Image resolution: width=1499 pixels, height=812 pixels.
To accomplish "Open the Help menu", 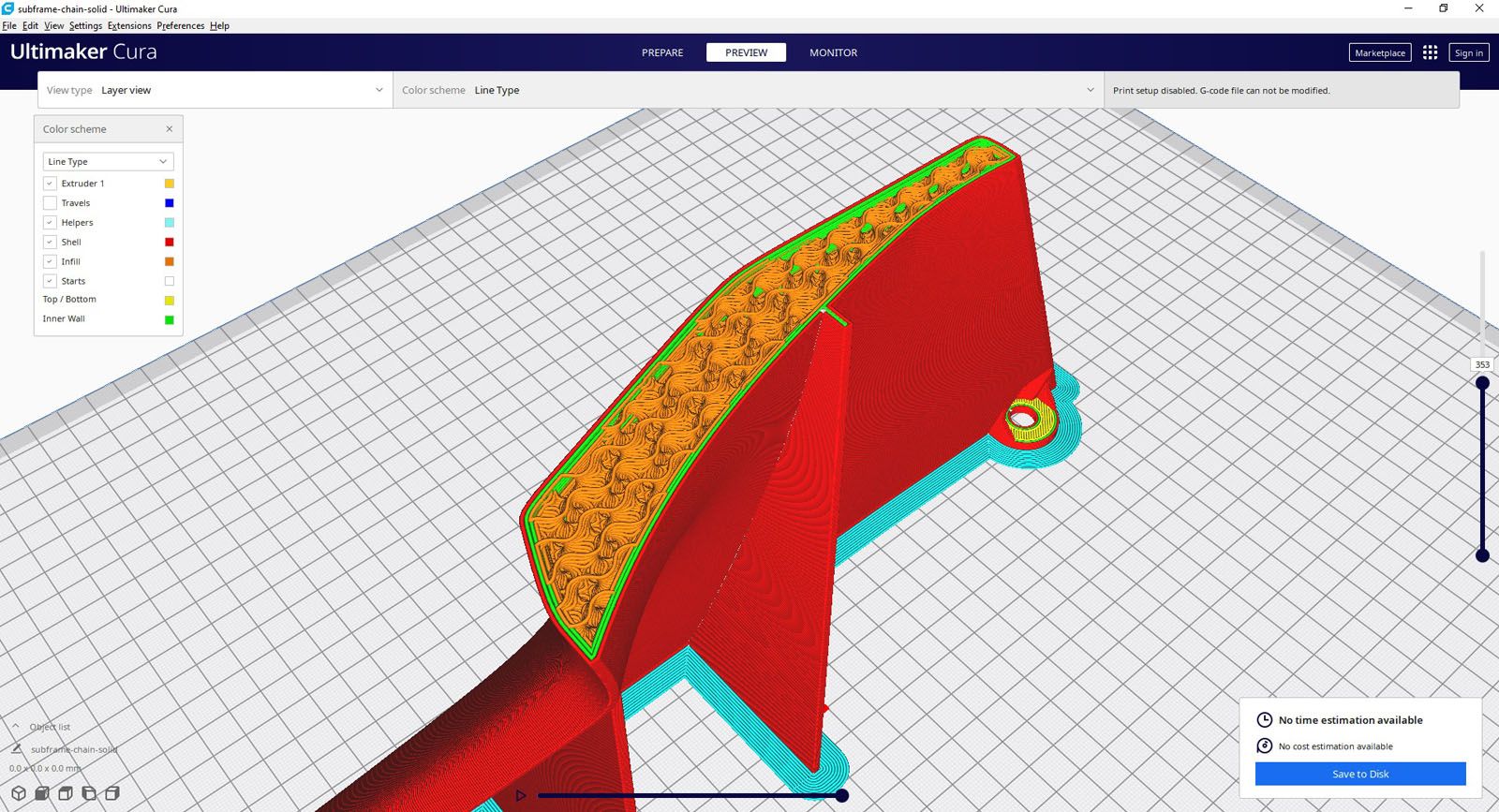I will pos(219,25).
